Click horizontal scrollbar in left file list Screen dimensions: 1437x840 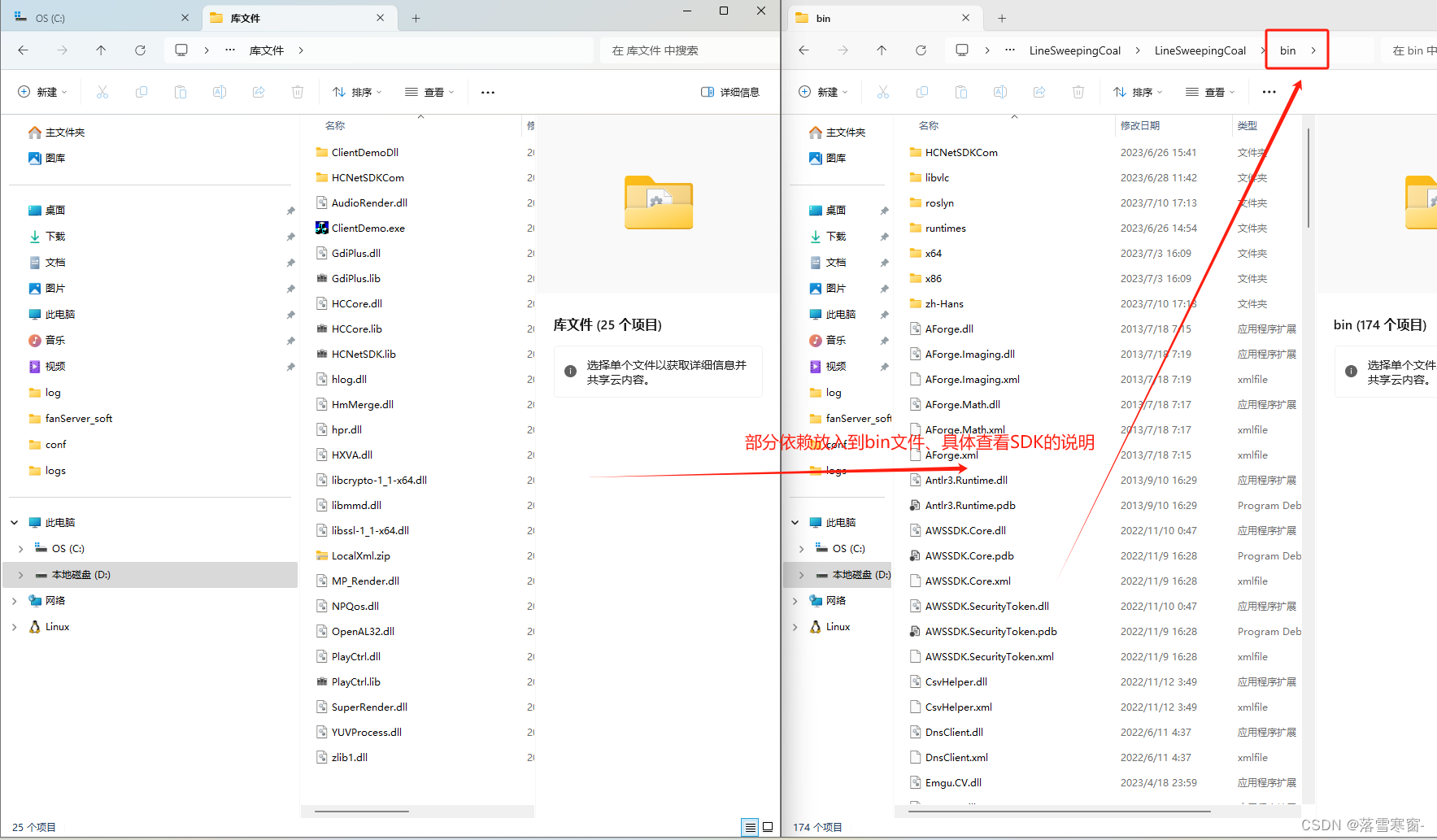click(361, 812)
